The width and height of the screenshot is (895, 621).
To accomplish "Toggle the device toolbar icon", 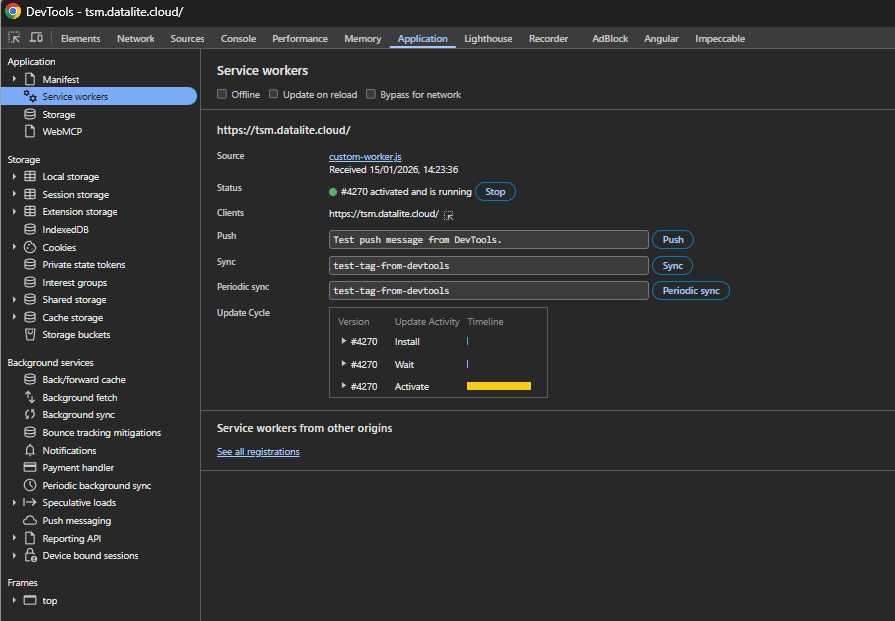I will point(36,38).
